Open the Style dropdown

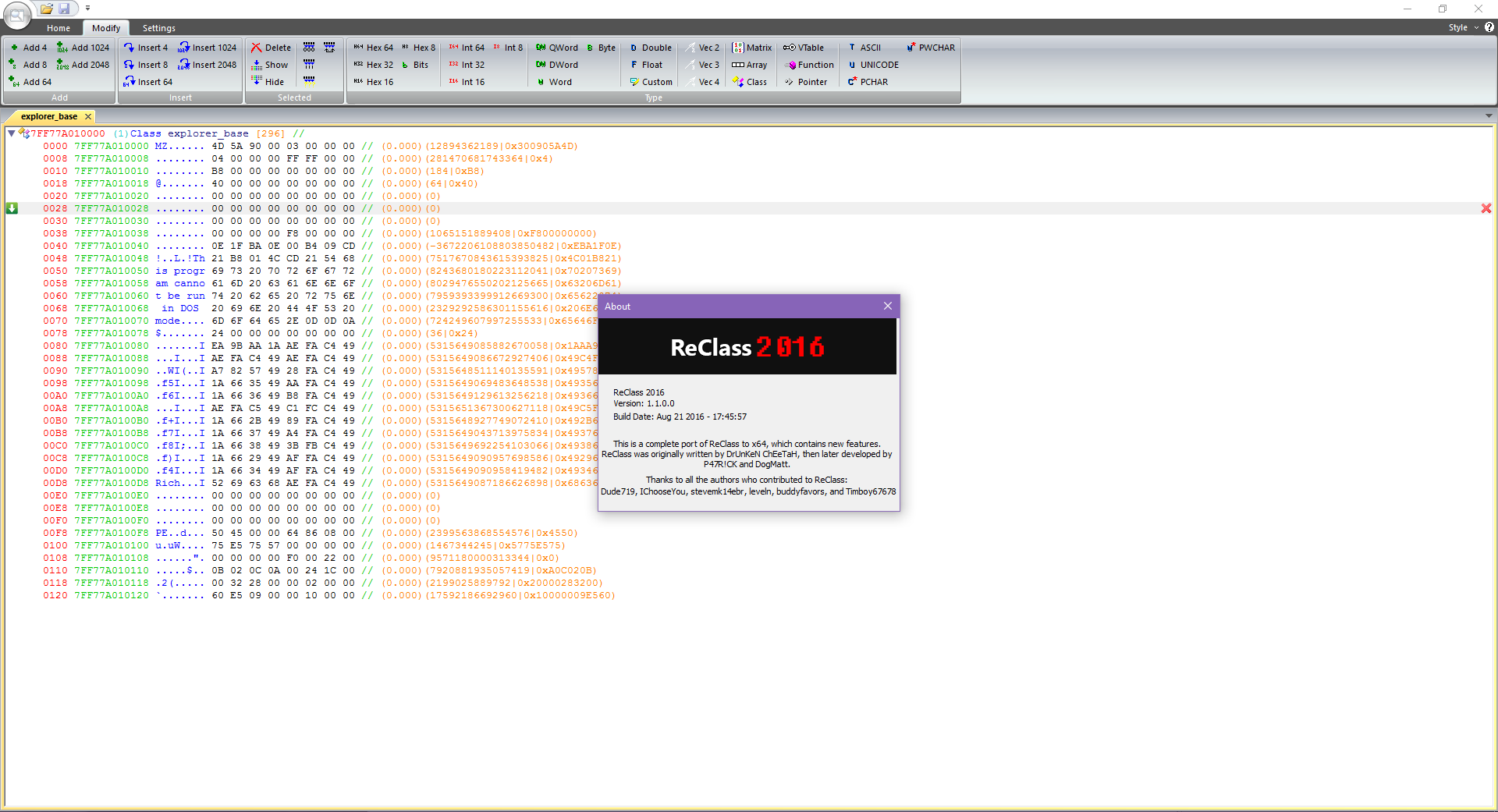click(x=1463, y=27)
